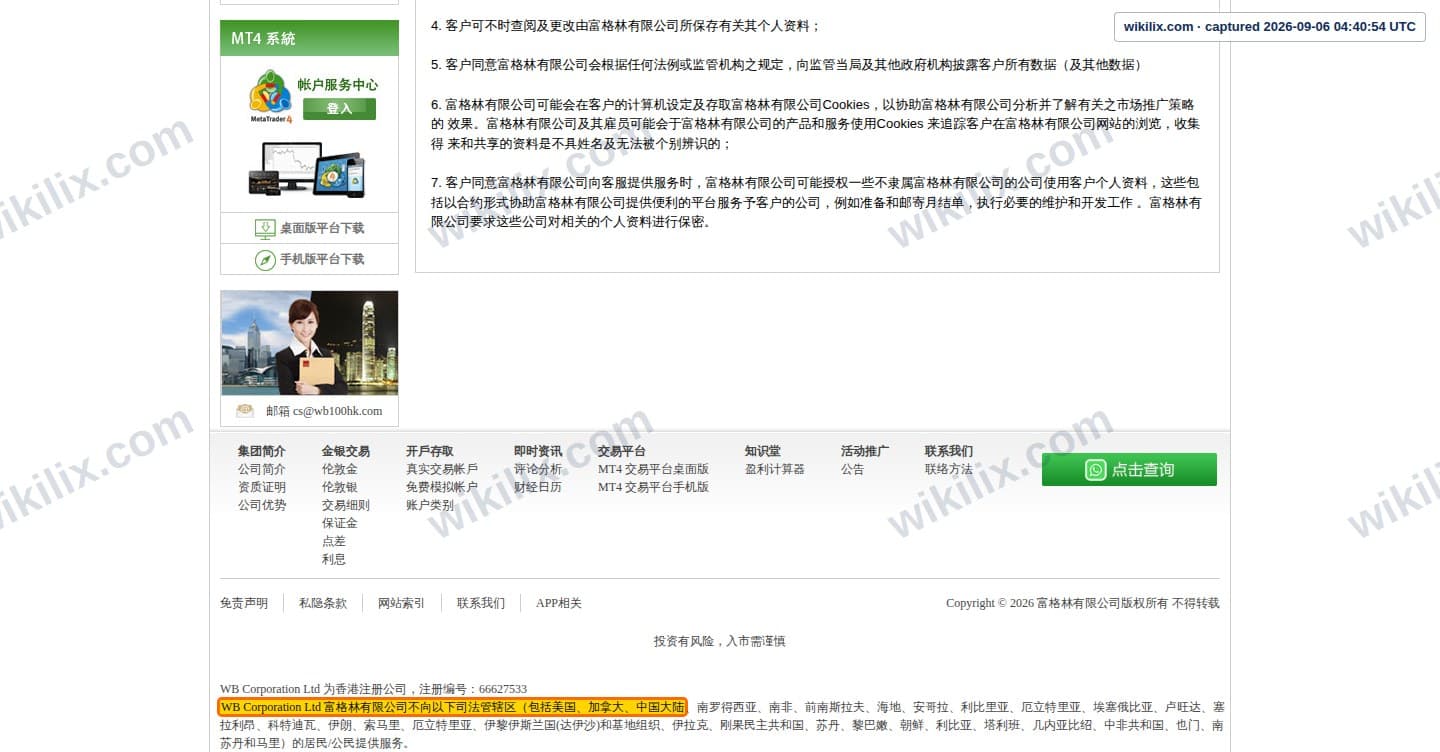
Task: Open 网站索引 bottom link
Action: pyautogui.click(x=401, y=603)
